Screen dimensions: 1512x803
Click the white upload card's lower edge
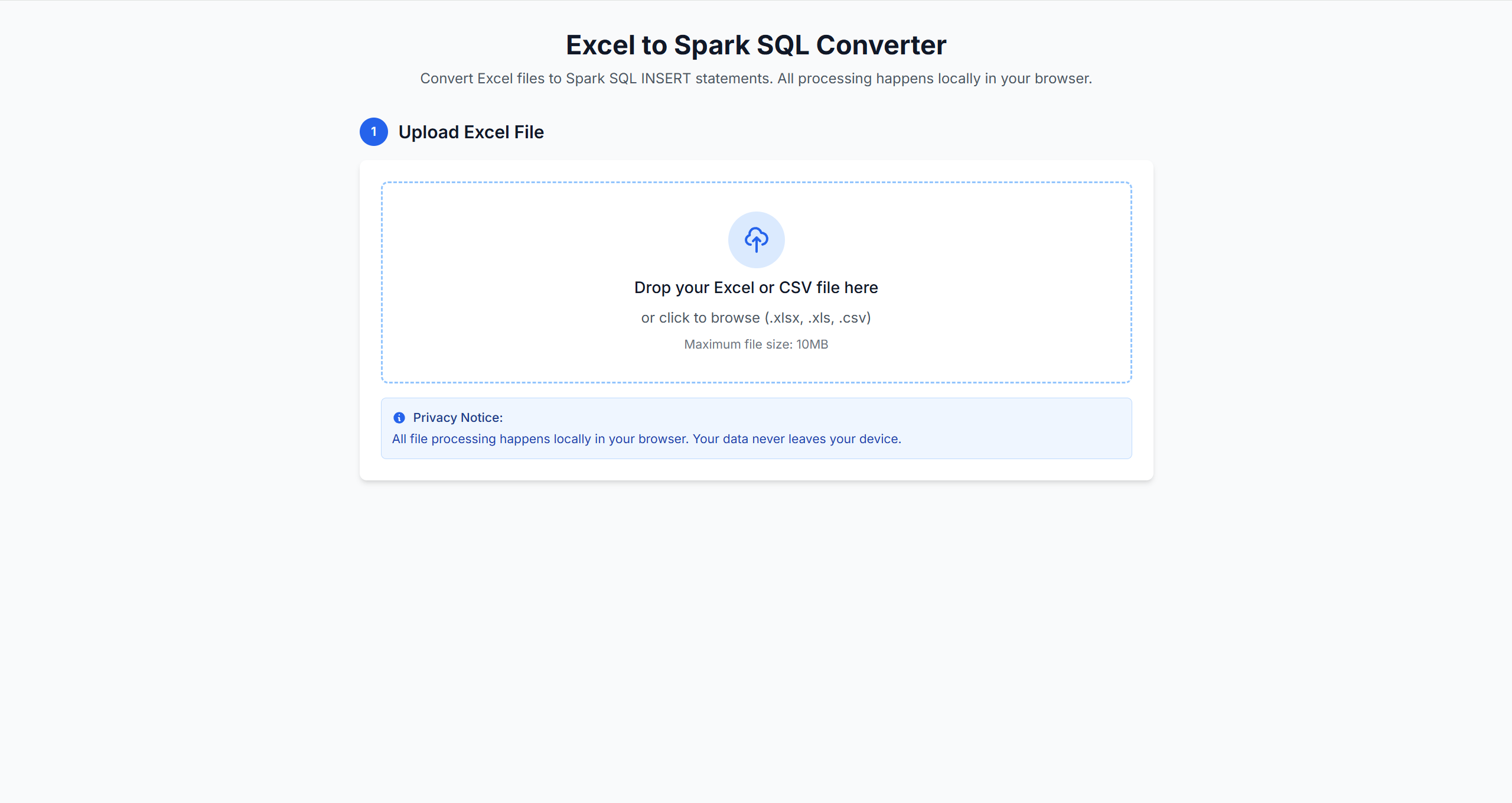[756, 479]
